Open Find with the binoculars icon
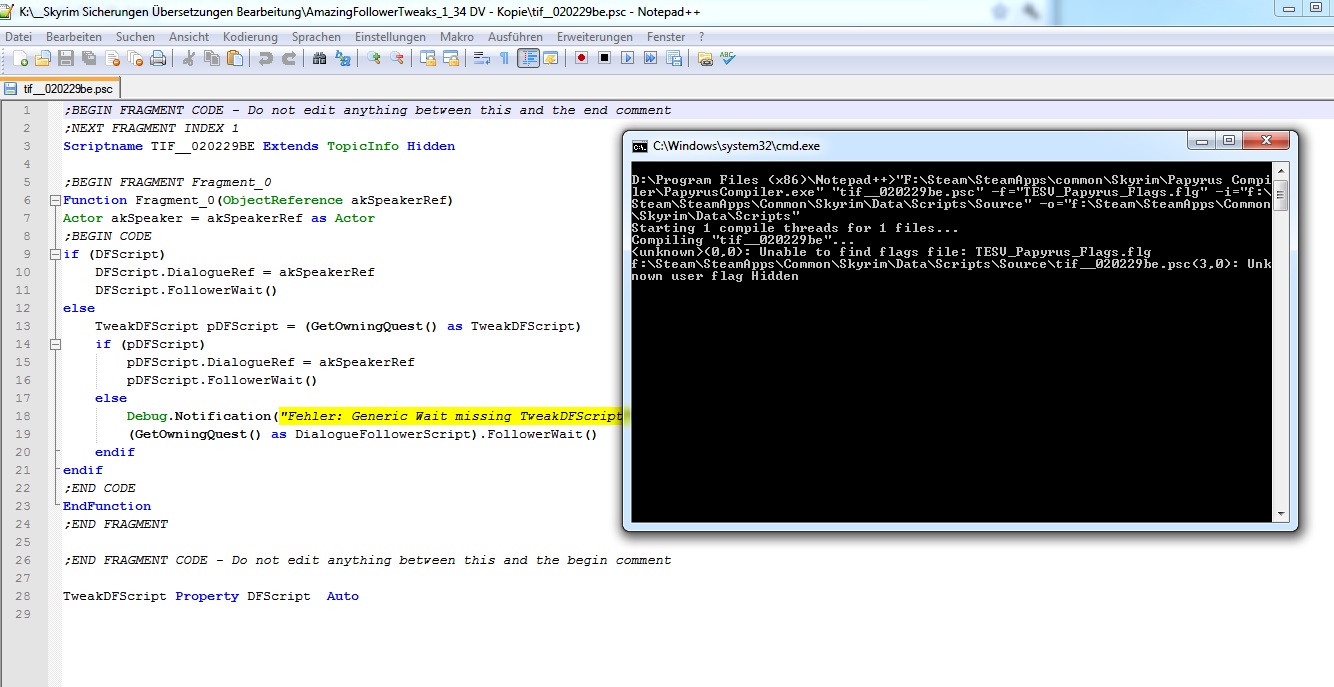This screenshot has width=1334, height=687. [319, 58]
